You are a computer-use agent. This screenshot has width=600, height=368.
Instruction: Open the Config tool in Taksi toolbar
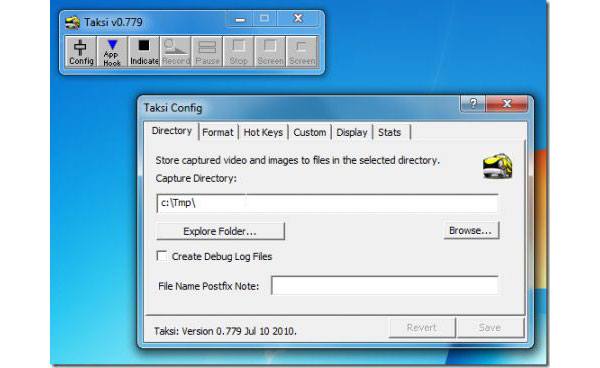point(81,52)
